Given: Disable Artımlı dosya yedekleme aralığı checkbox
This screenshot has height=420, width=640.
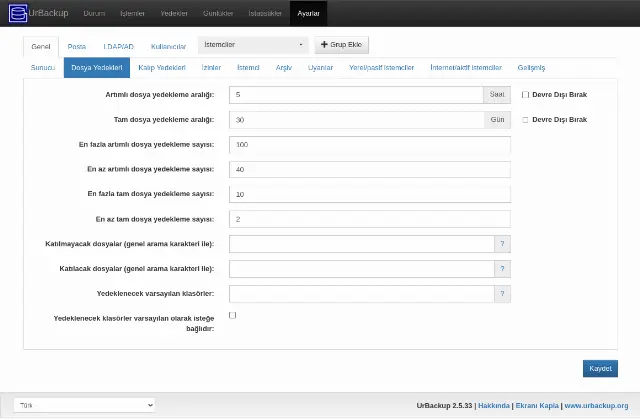Looking at the screenshot, I should pos(525,95).
